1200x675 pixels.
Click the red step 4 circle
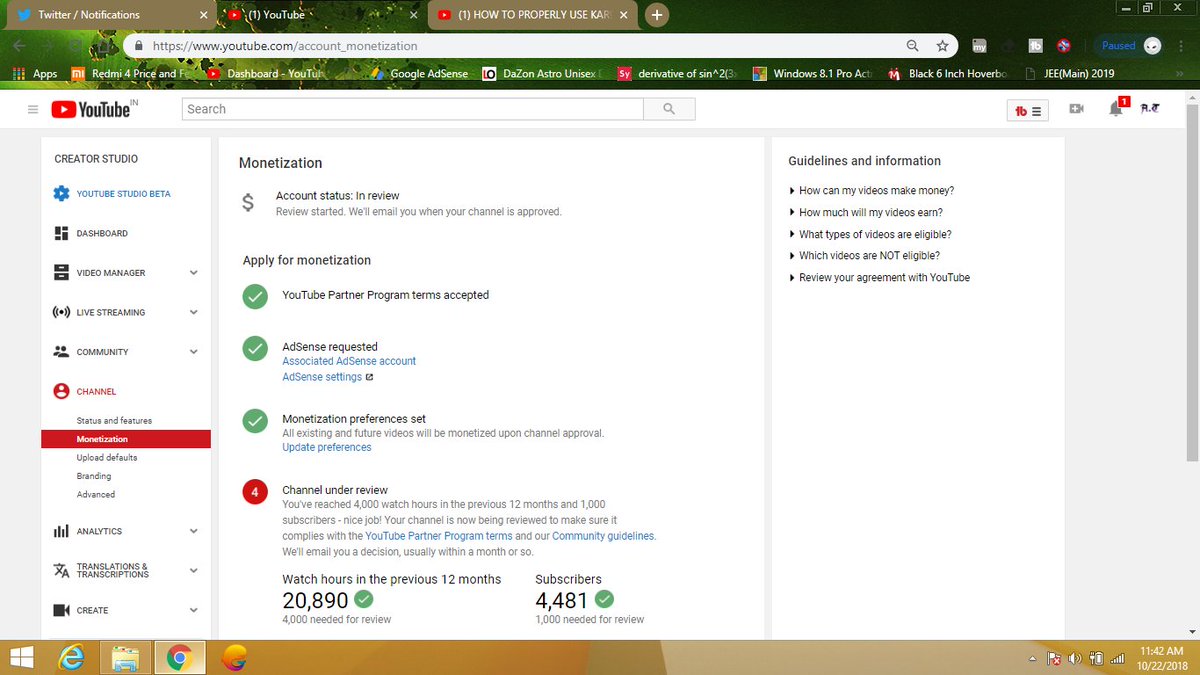[x=256, y=492]
